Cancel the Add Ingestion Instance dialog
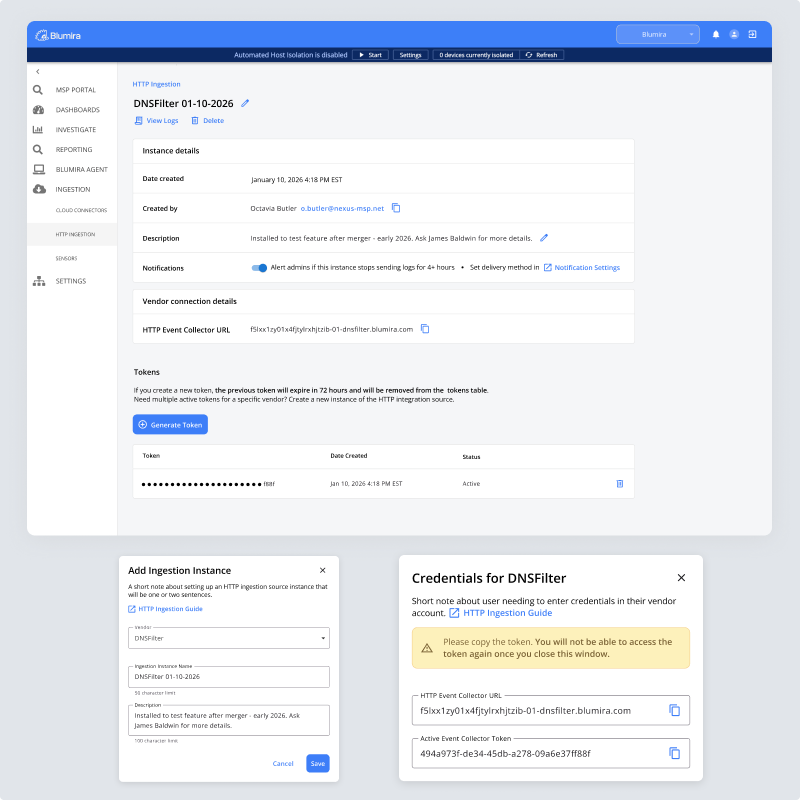This screenshot has width=800, height=800. [283, 764]
